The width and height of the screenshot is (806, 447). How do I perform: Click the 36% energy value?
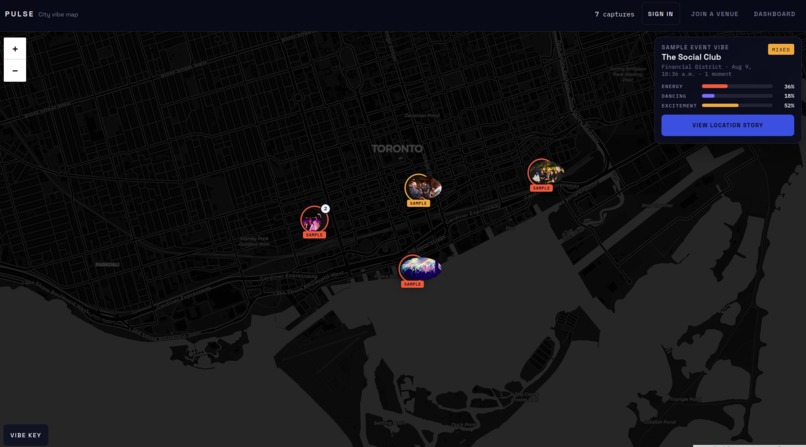[789, 86]
